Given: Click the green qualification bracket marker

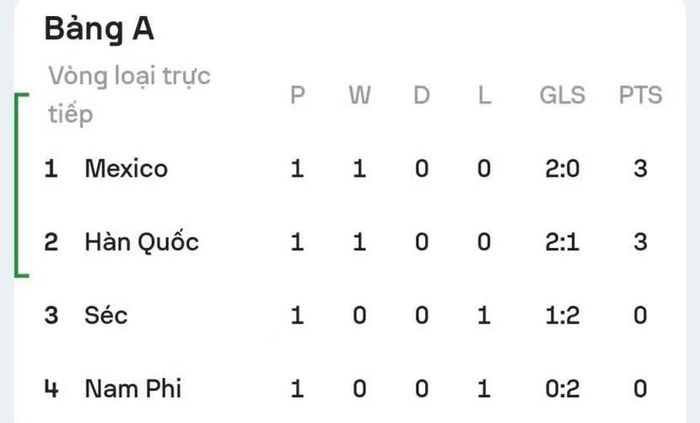Looking at the screenshot, I should coord(21,185).
